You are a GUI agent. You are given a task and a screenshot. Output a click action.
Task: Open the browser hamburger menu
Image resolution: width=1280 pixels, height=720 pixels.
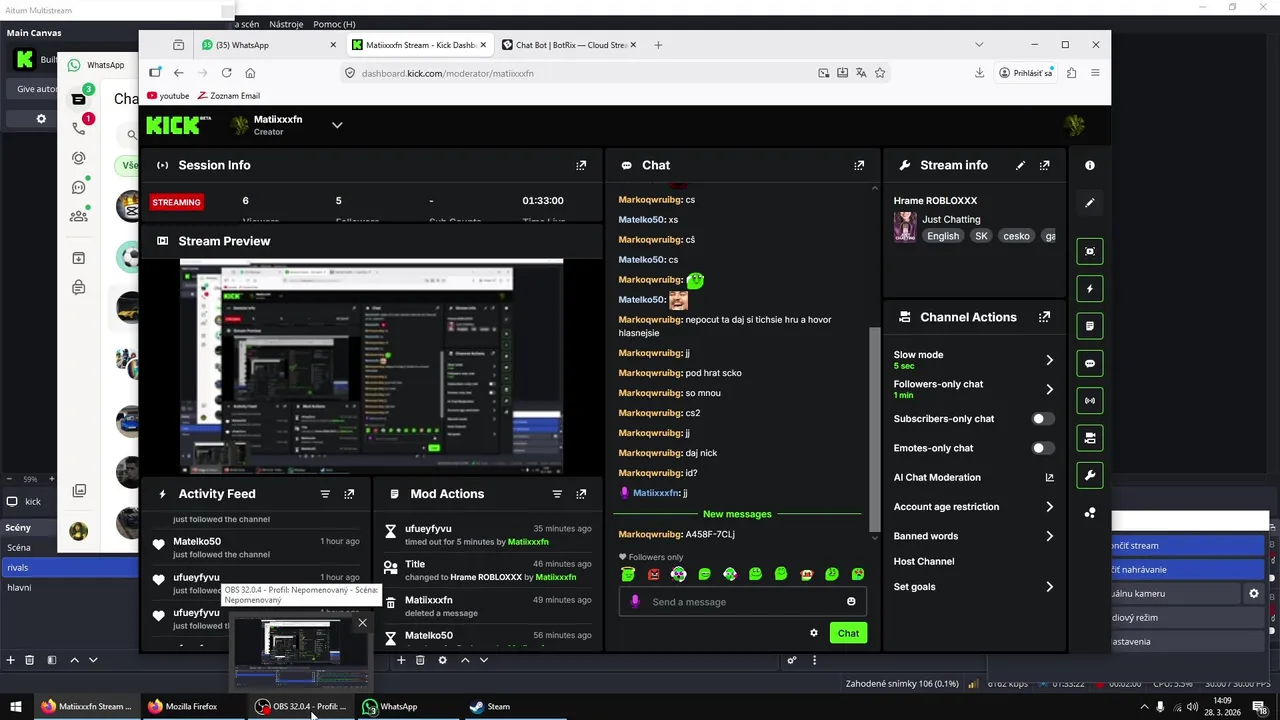pos(1095,73)
